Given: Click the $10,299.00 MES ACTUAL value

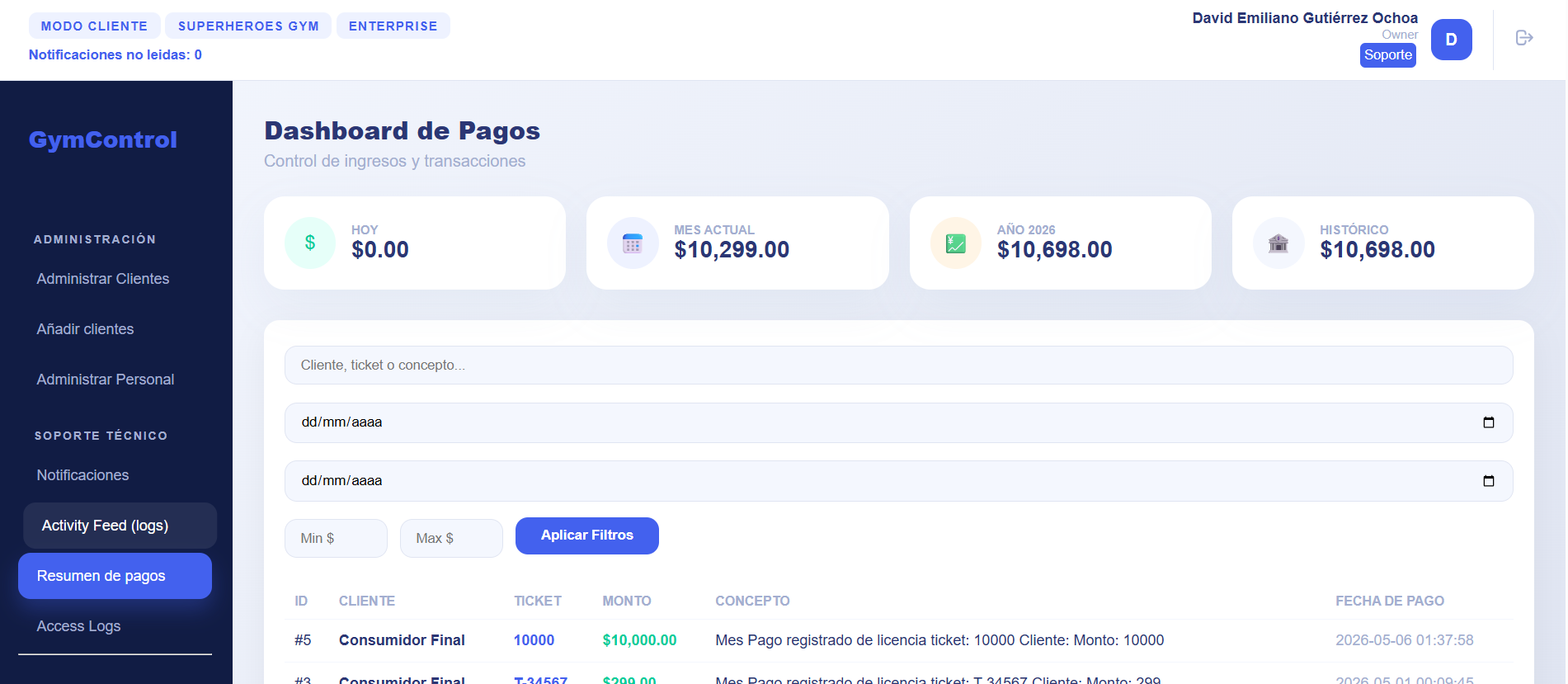Looking at the screenshot, I should click(732, 249).
